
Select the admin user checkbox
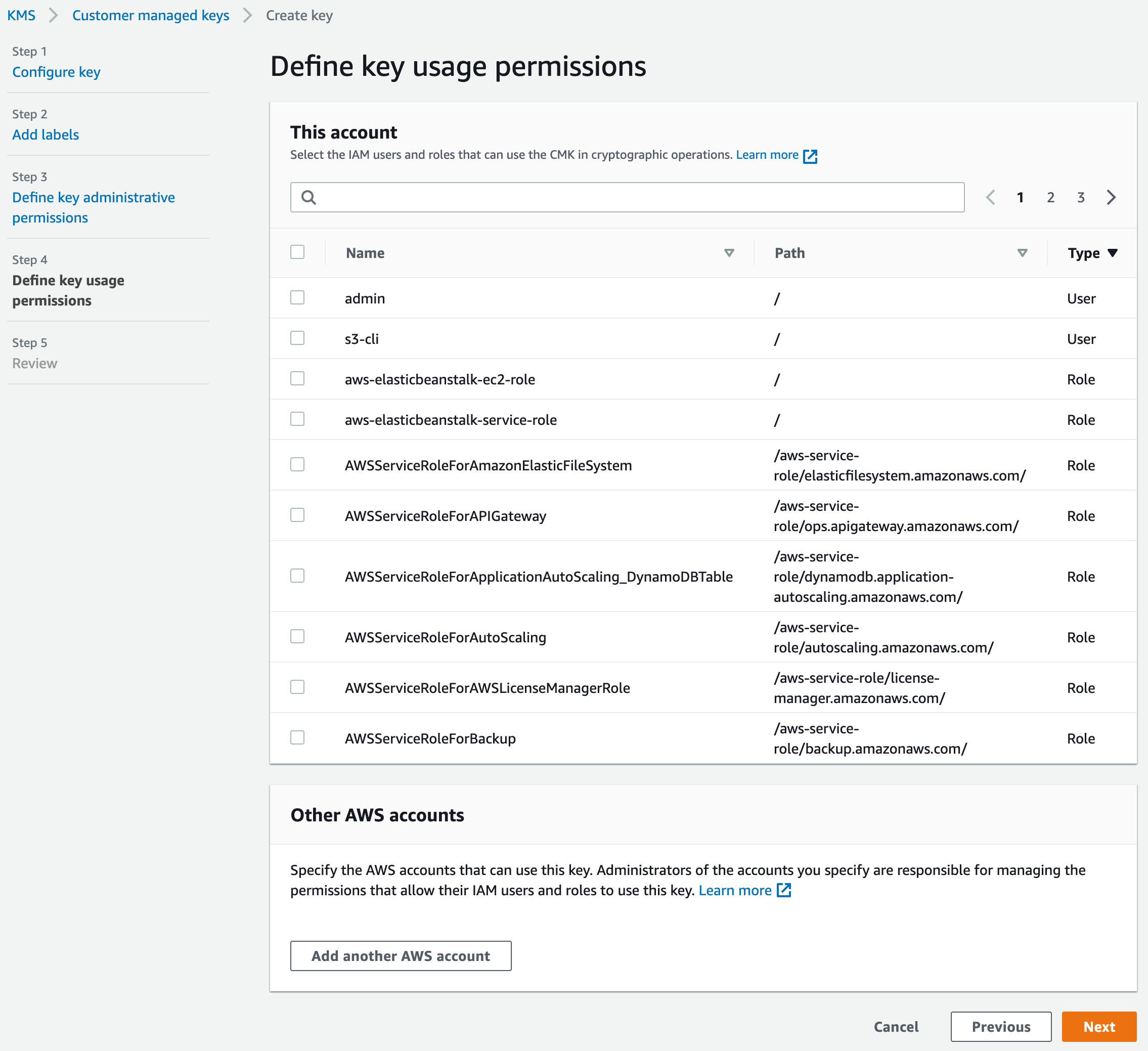[297, 297]
